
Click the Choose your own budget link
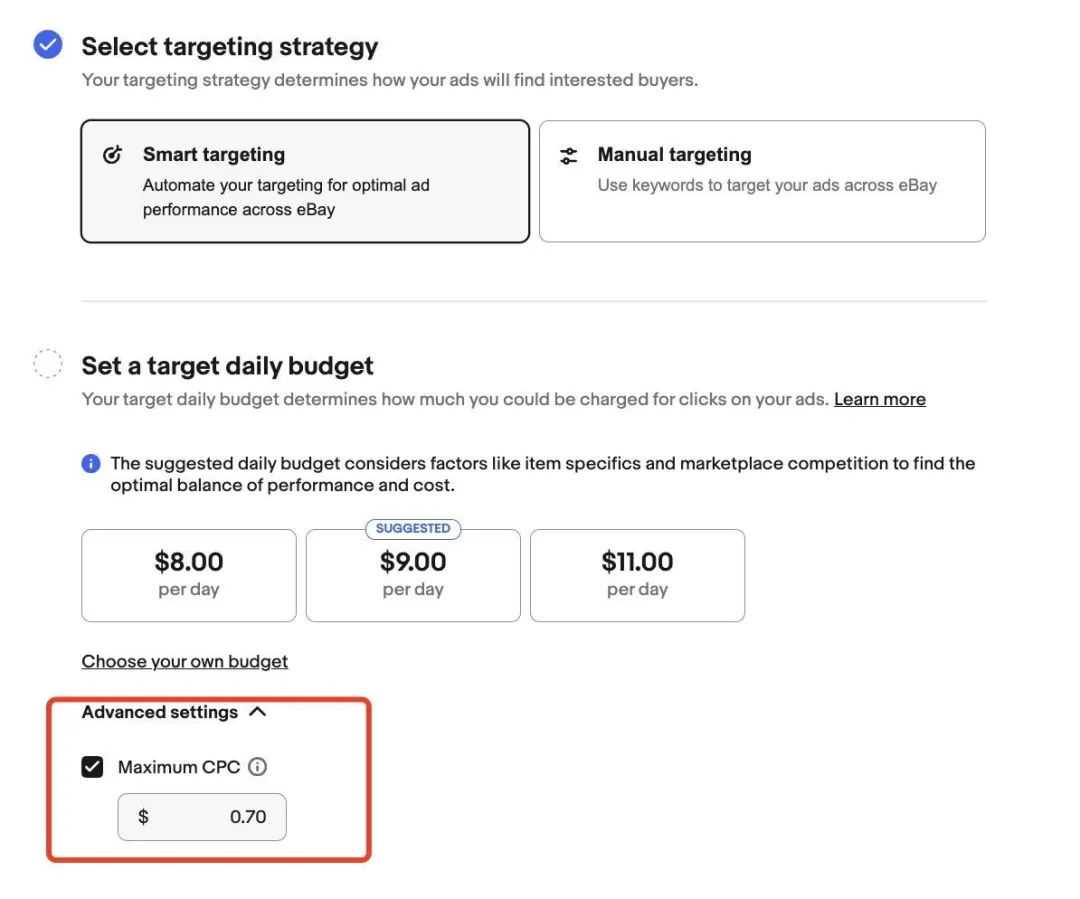(185, 661)
